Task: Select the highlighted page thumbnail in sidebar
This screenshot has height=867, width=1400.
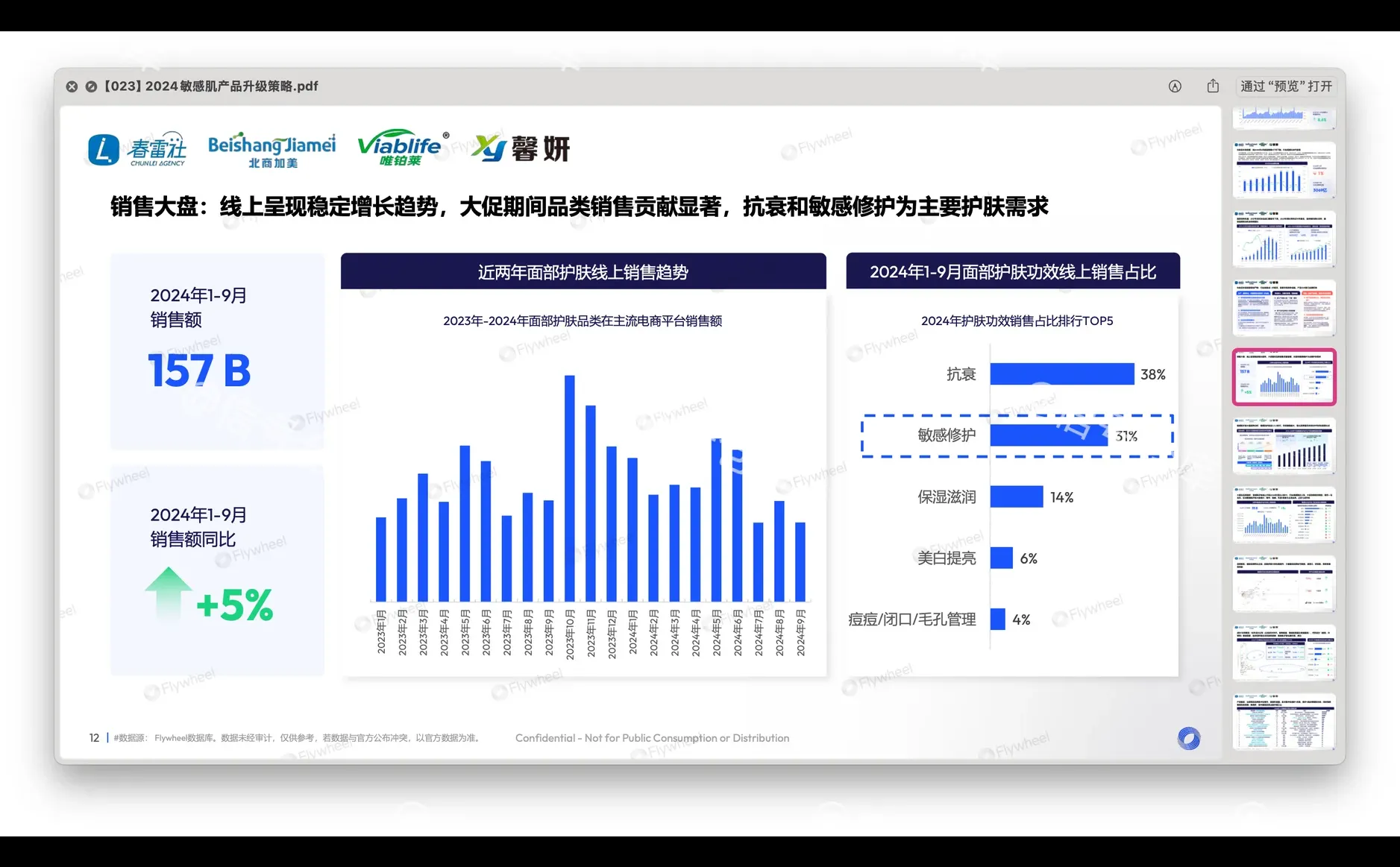Action: (x=1284, y=377)
